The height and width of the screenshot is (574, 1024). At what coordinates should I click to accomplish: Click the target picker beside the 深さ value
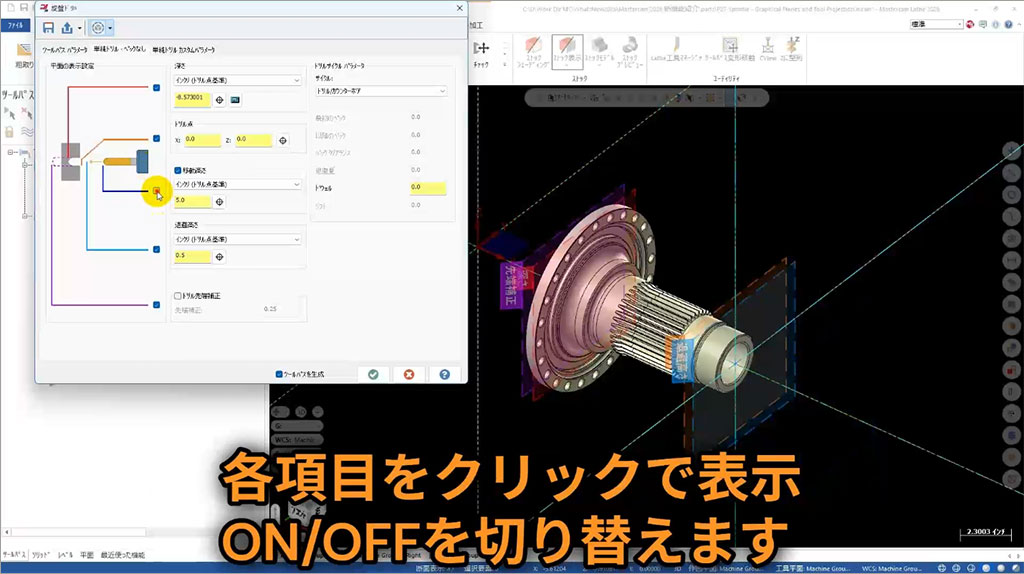click(x=219, y=99)
